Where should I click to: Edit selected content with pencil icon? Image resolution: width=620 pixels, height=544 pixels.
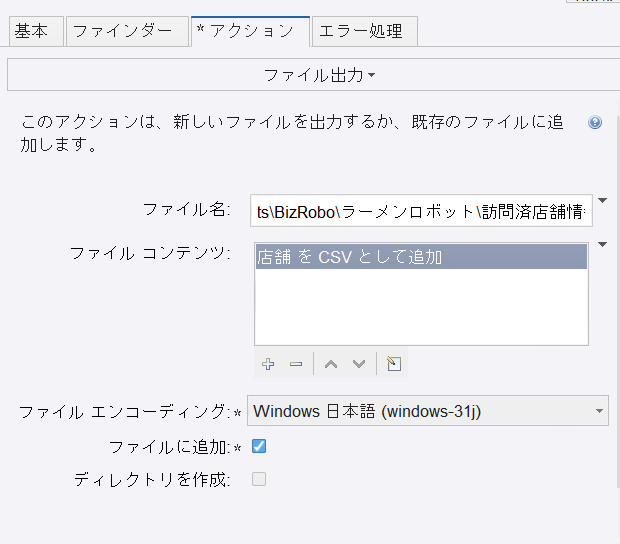[394, 364]
